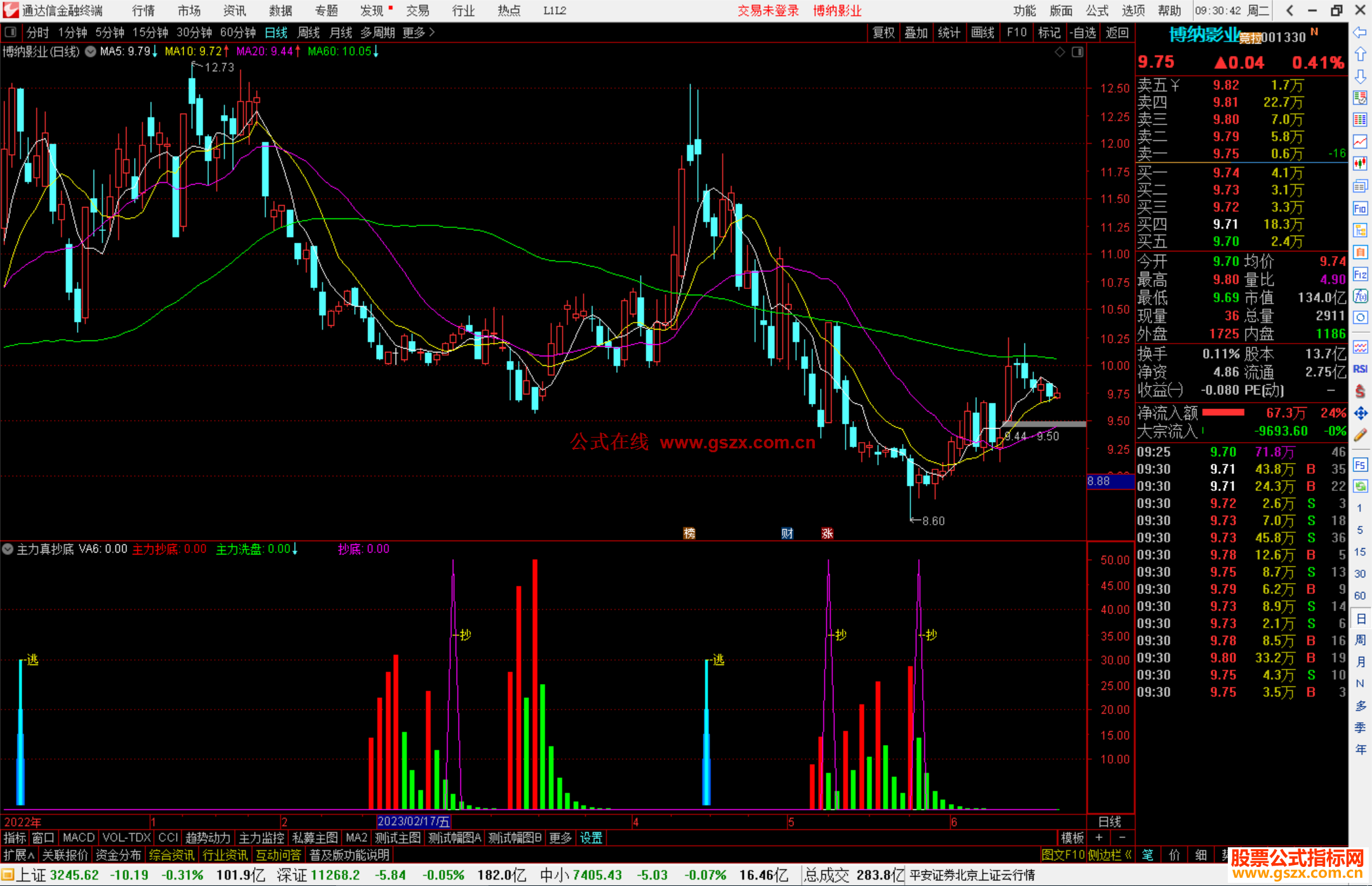This screenshot has height=886, width=1372.
Task: Click the 2023/02/17 date marker on timeline
Action: click(414, 822)
